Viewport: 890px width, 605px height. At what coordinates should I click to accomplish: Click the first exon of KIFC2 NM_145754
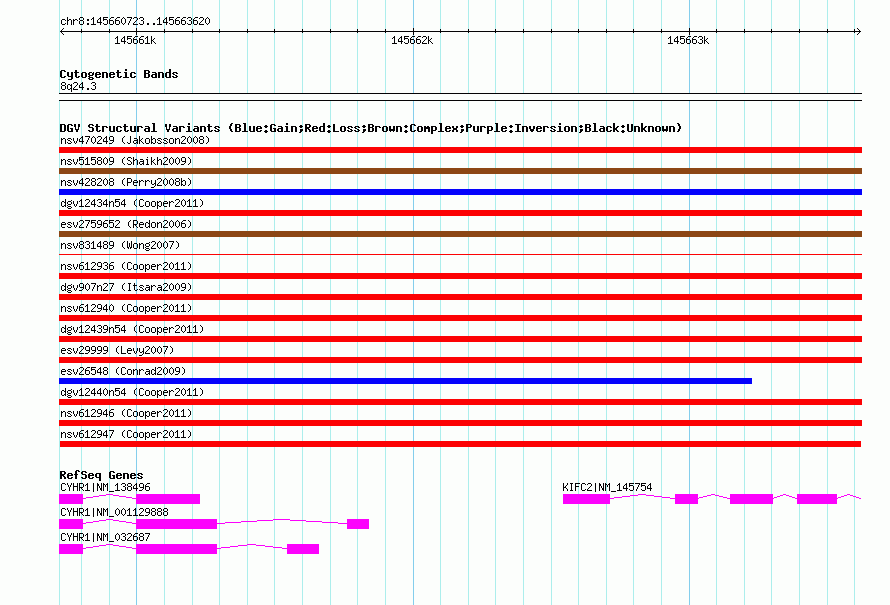pyautogui.click(x=586, y=499)
